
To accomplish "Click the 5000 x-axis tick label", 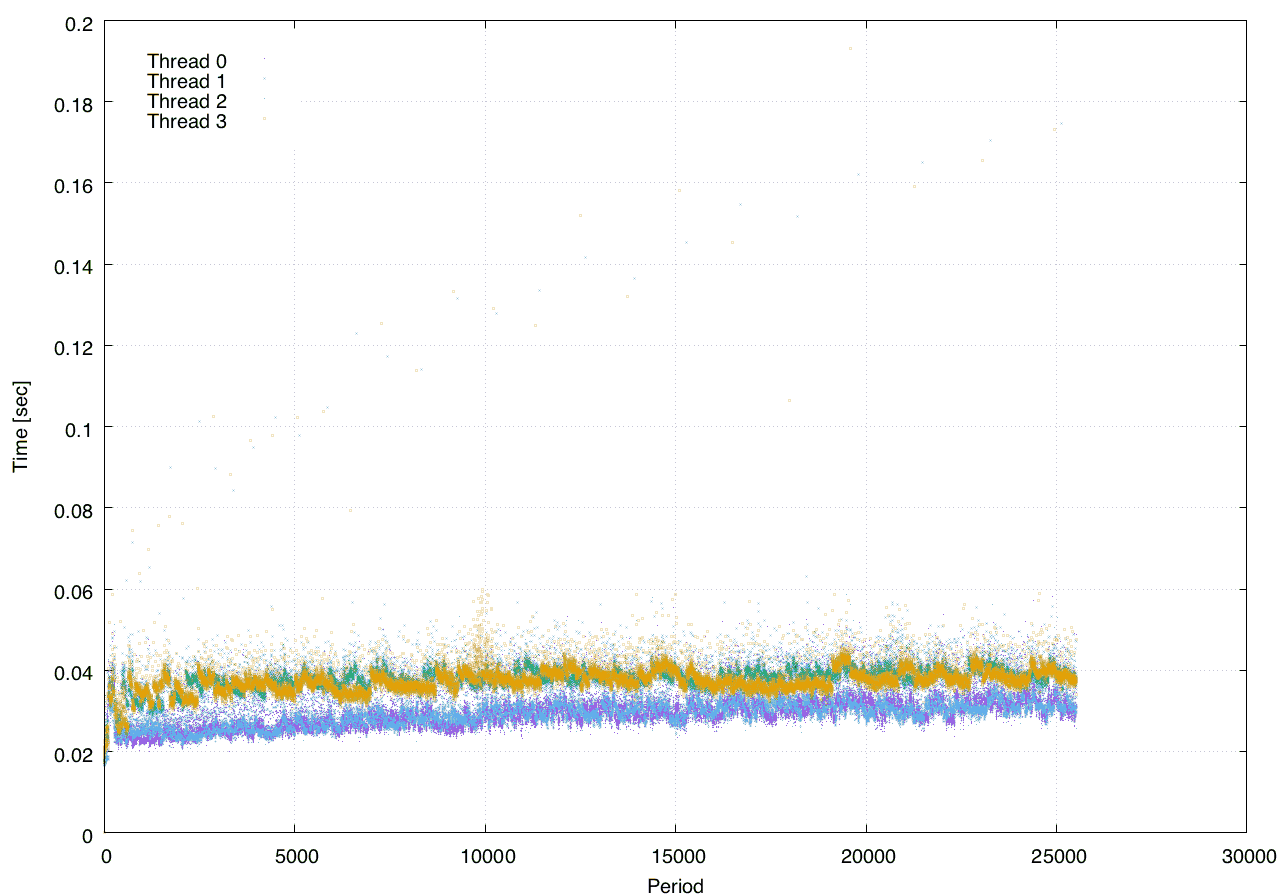I will (294, 856).
